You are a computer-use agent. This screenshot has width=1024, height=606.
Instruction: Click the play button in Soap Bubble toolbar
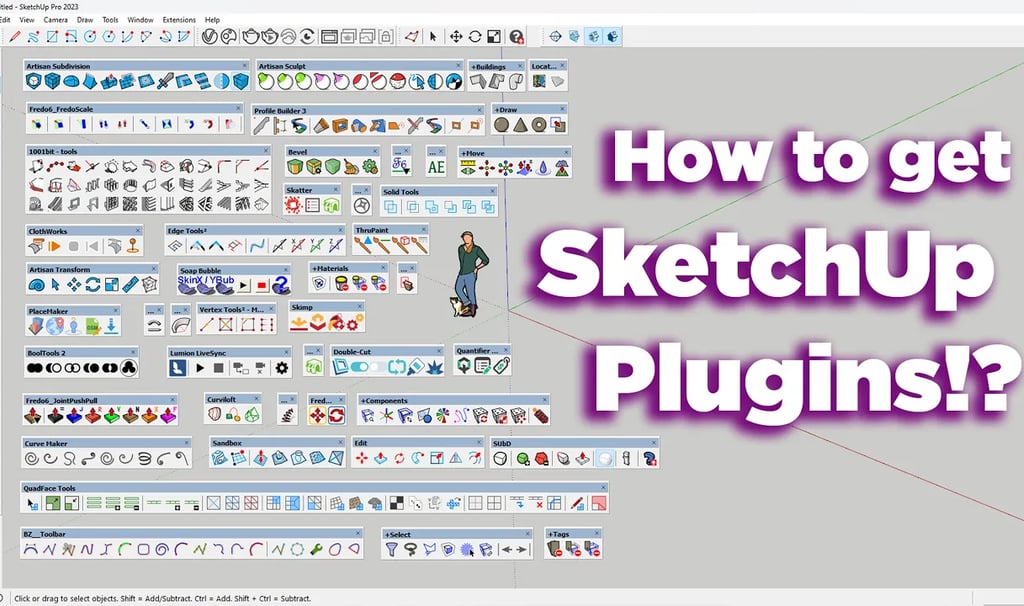coord(243,285)
